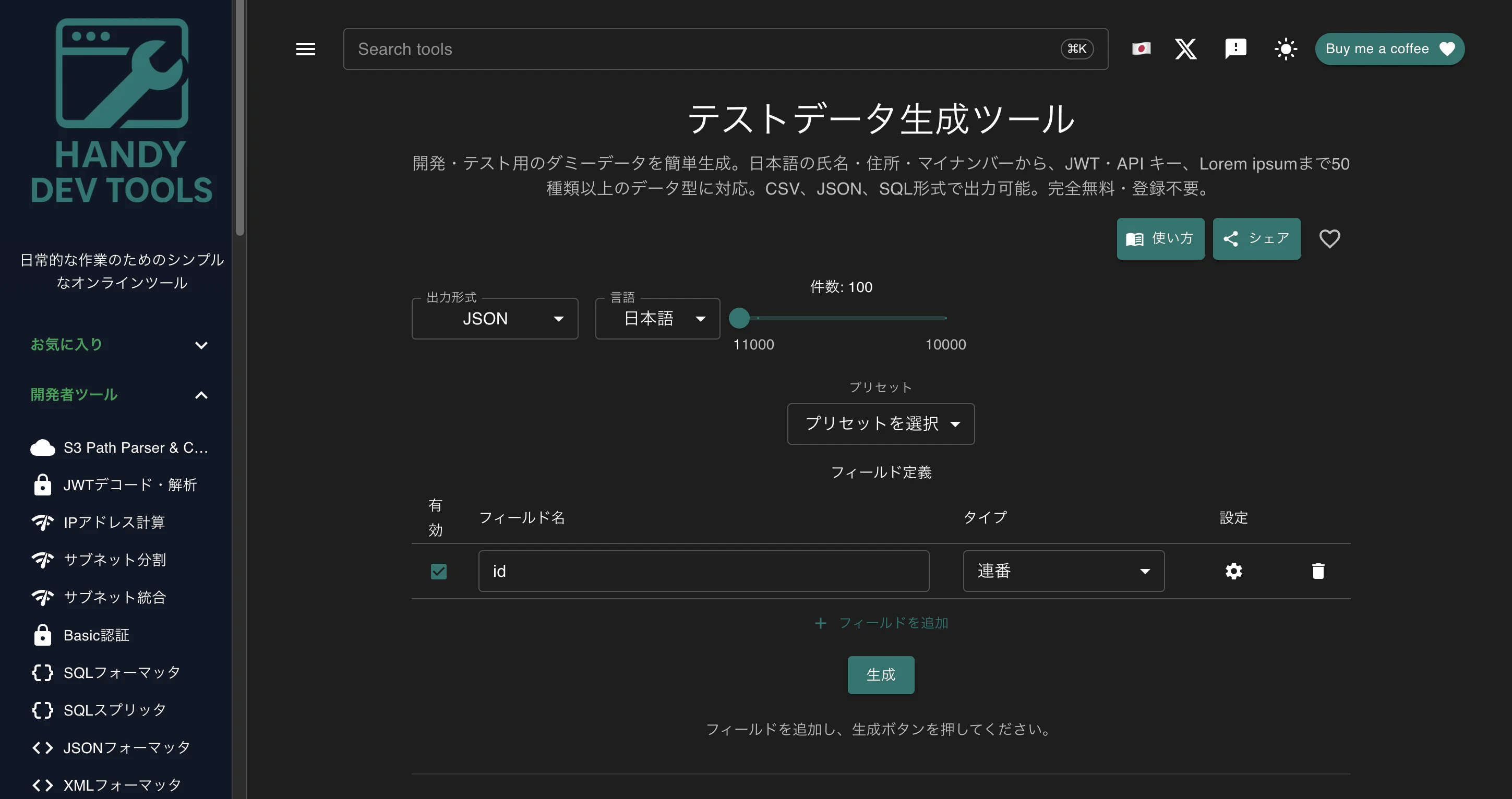Click the id field name input
Image resolution: width=1512 pixels, height=799 pixels.
(x=703, y=572)
